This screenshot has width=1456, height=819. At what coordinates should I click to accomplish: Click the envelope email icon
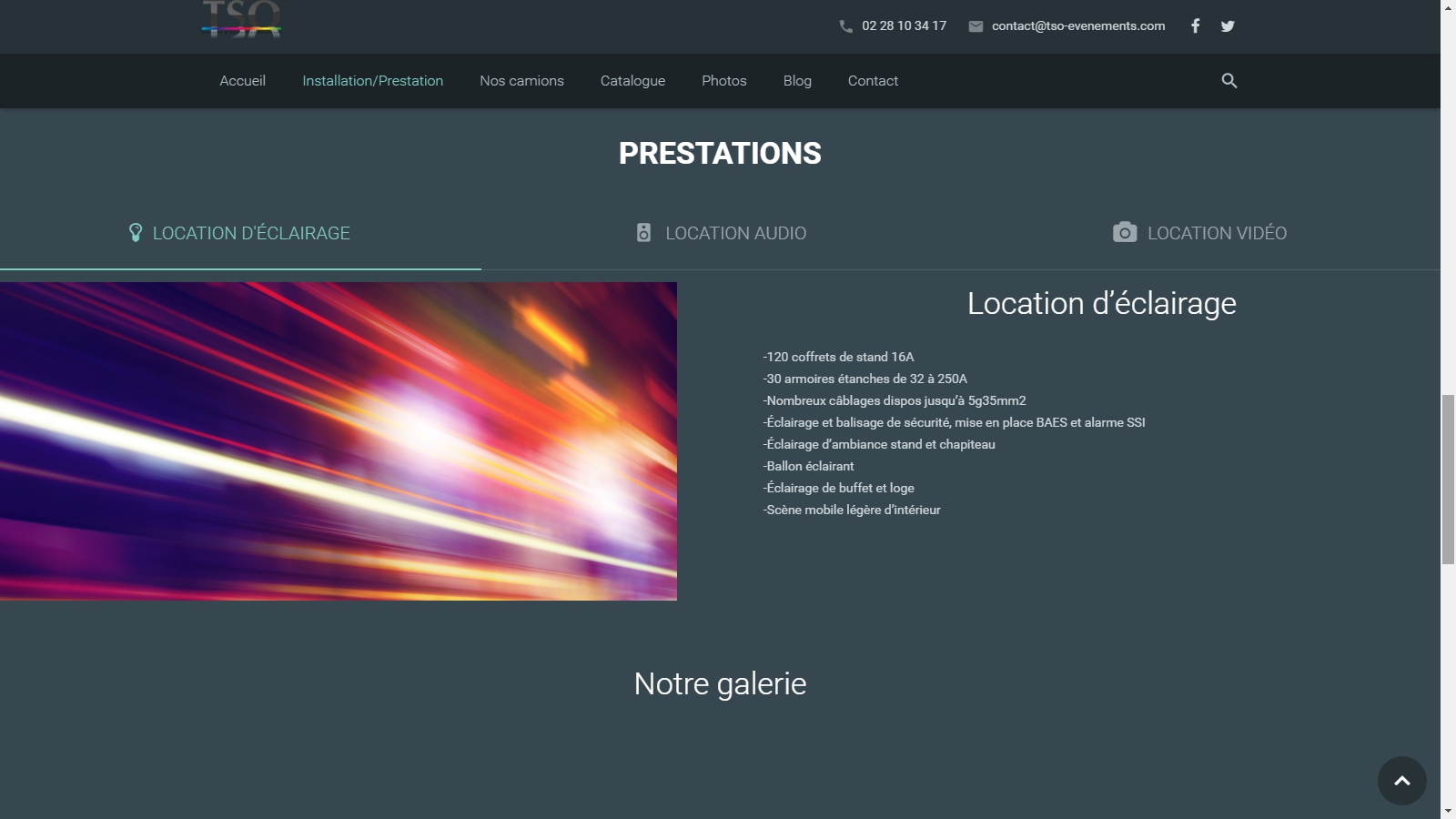pyautogui.click(x=976, y=26)
